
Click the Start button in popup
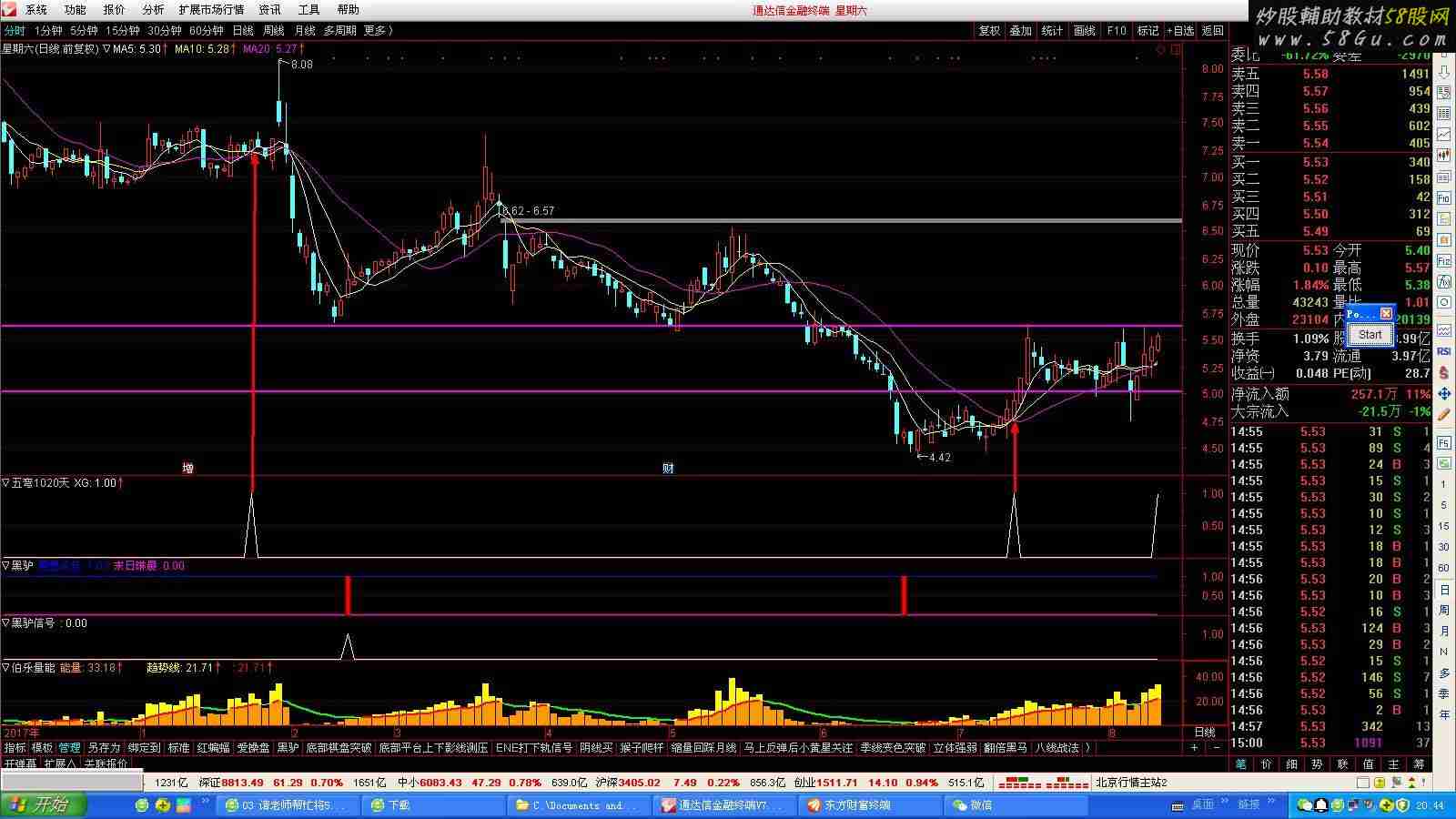(x=1370, y=334)
